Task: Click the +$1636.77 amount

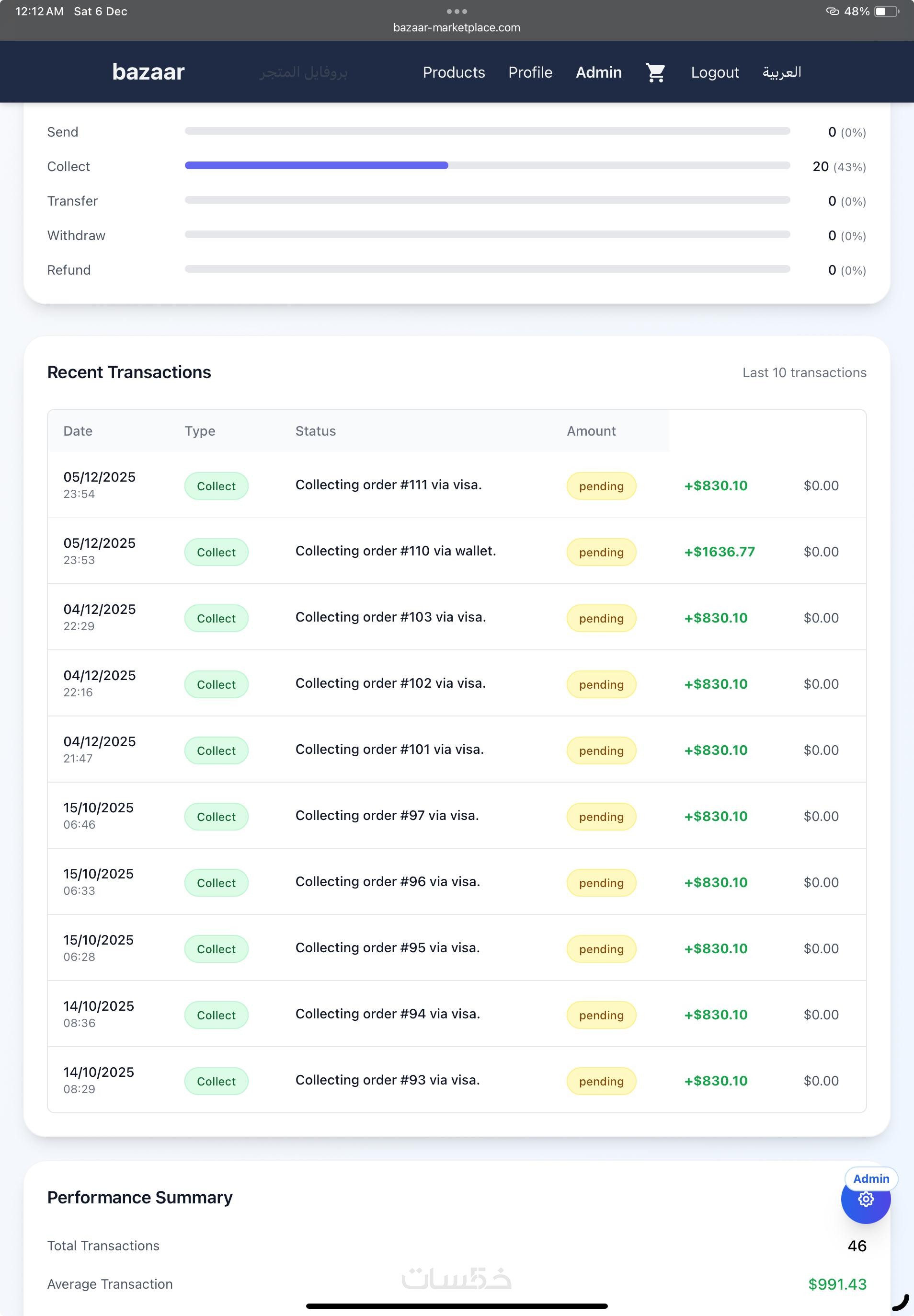Action: tap(720, 552)
